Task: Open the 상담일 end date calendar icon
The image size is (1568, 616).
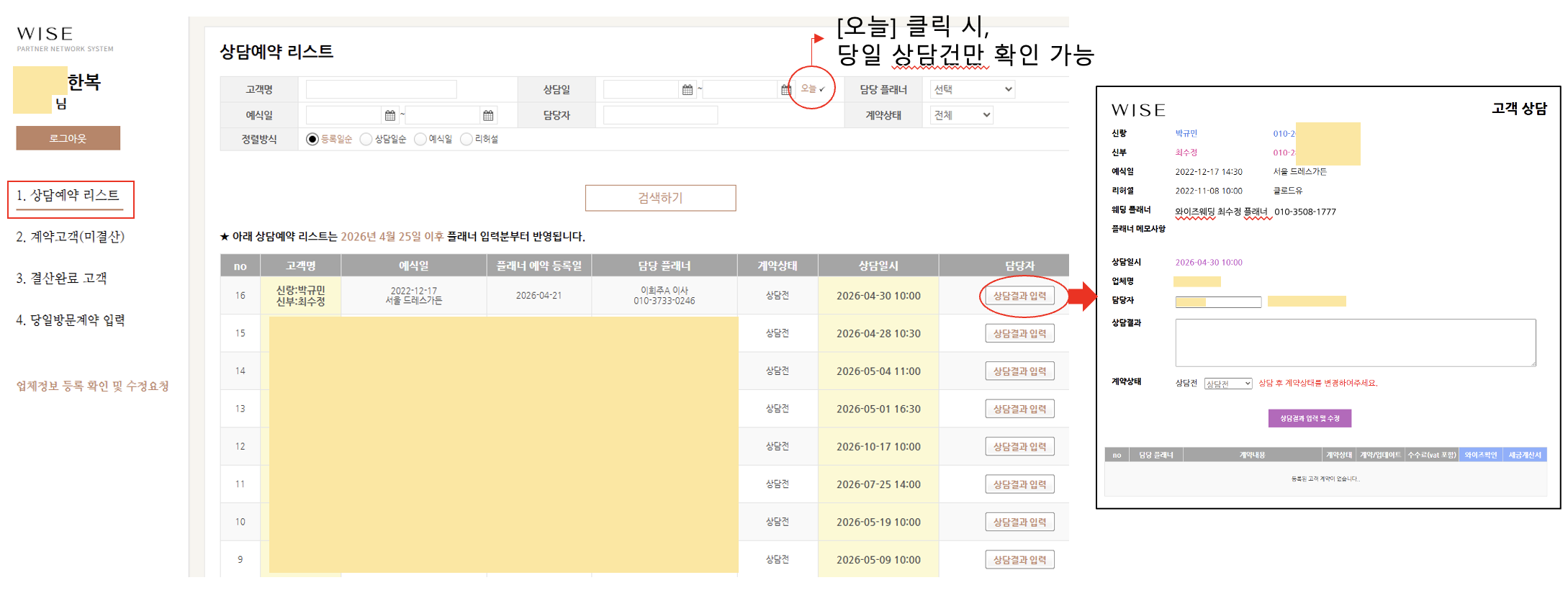Action: [x=785, y=90]
